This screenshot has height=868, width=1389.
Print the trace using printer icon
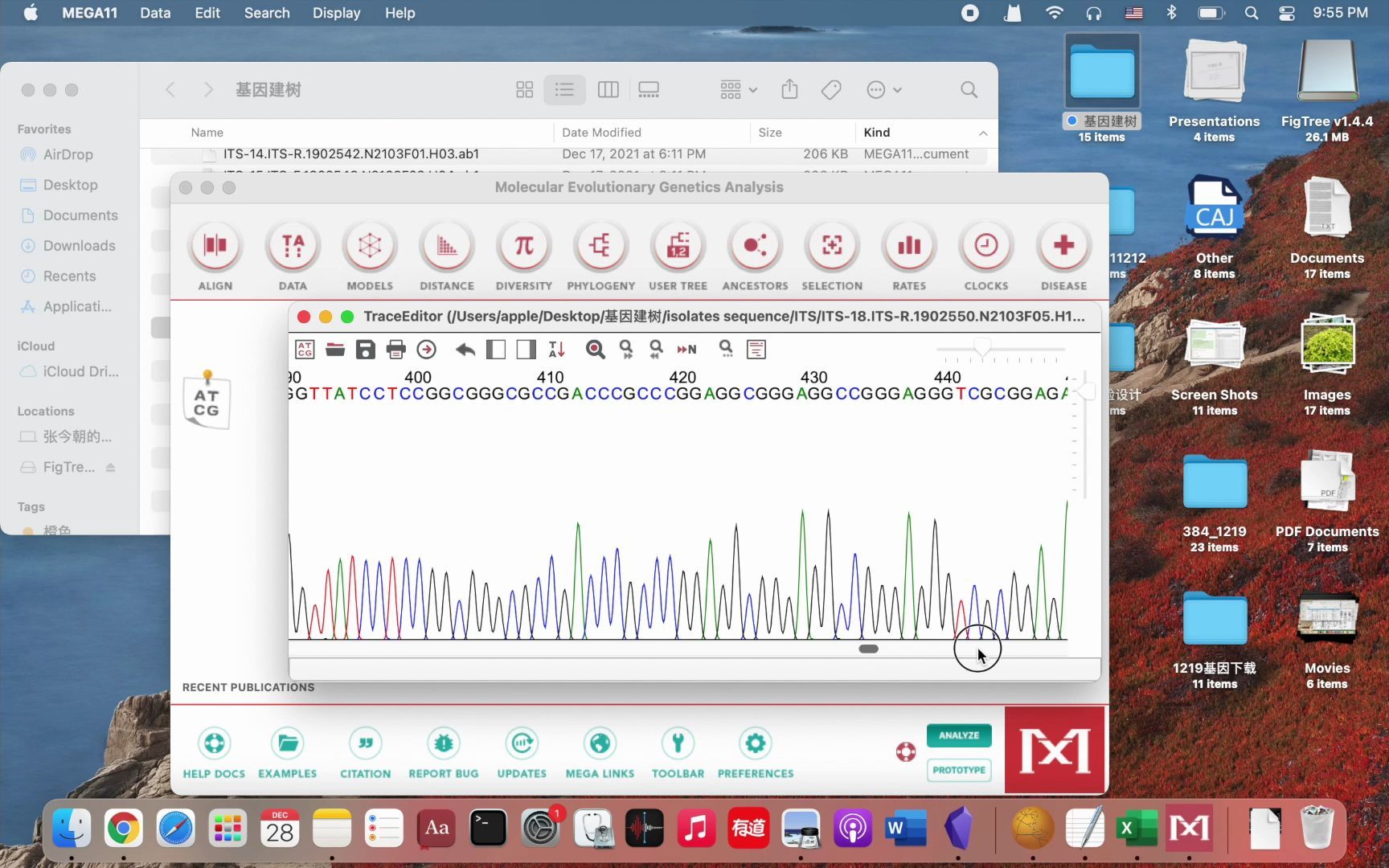click(x=396, y=349)
